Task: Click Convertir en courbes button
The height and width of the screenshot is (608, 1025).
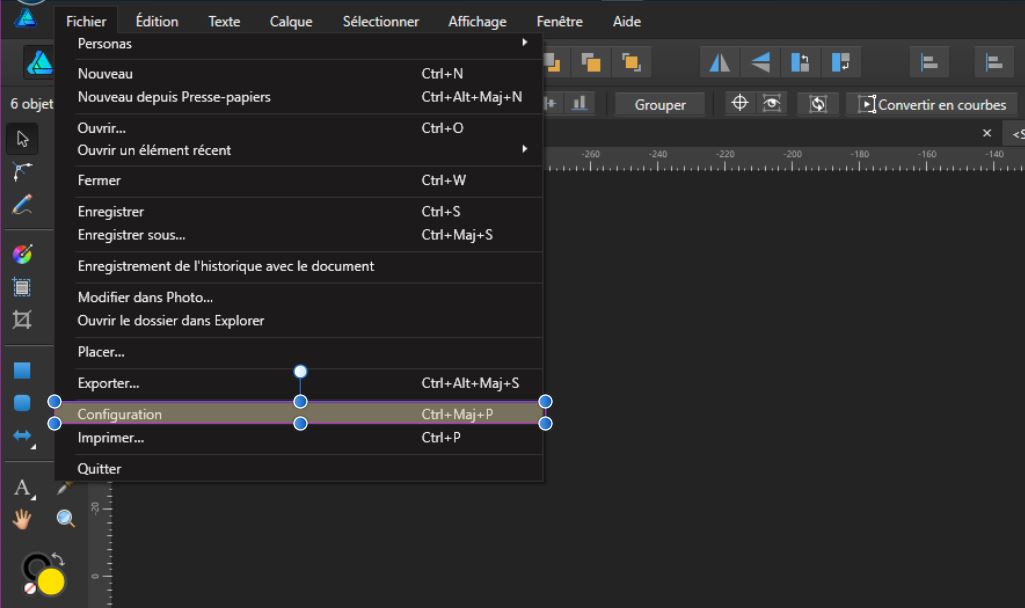Action: pyautogui.click(x=932, y=105)
